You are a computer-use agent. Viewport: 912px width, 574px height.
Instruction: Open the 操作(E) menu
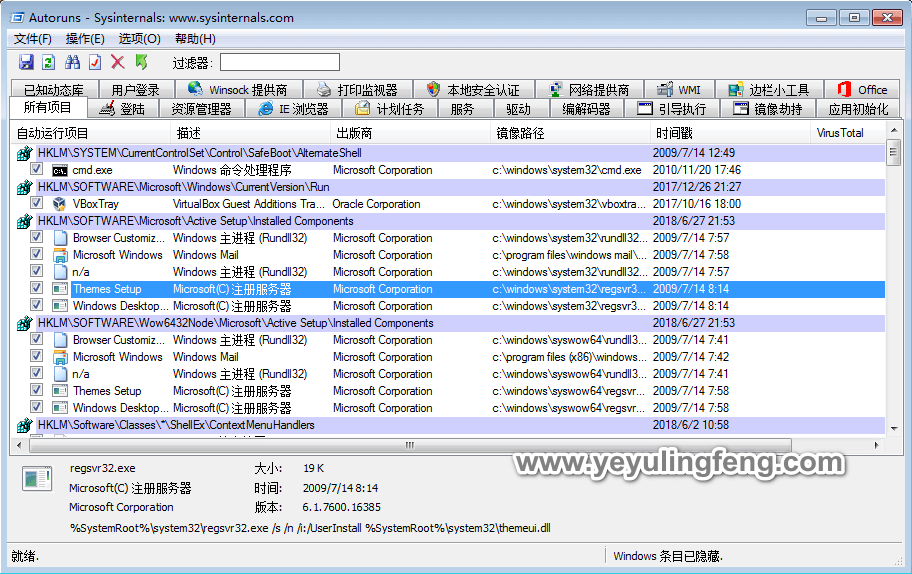(85, 39)
